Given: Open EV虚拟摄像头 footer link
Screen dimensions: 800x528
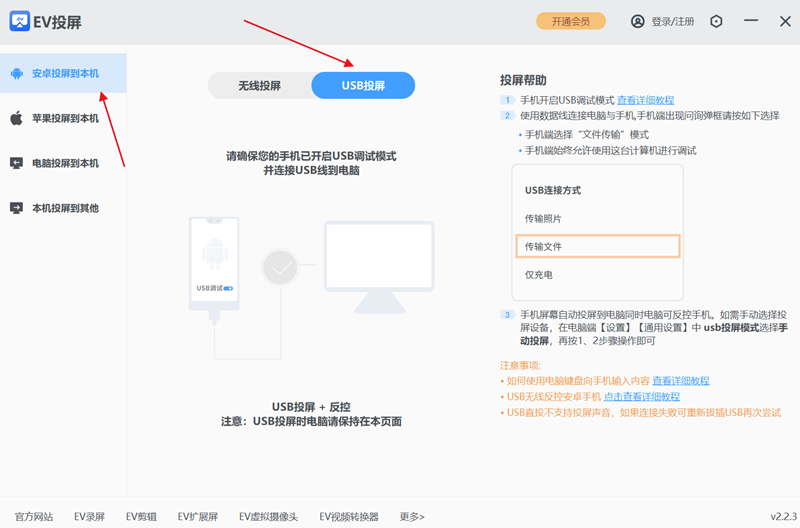Looking at the screenshot, I should 268,517.
